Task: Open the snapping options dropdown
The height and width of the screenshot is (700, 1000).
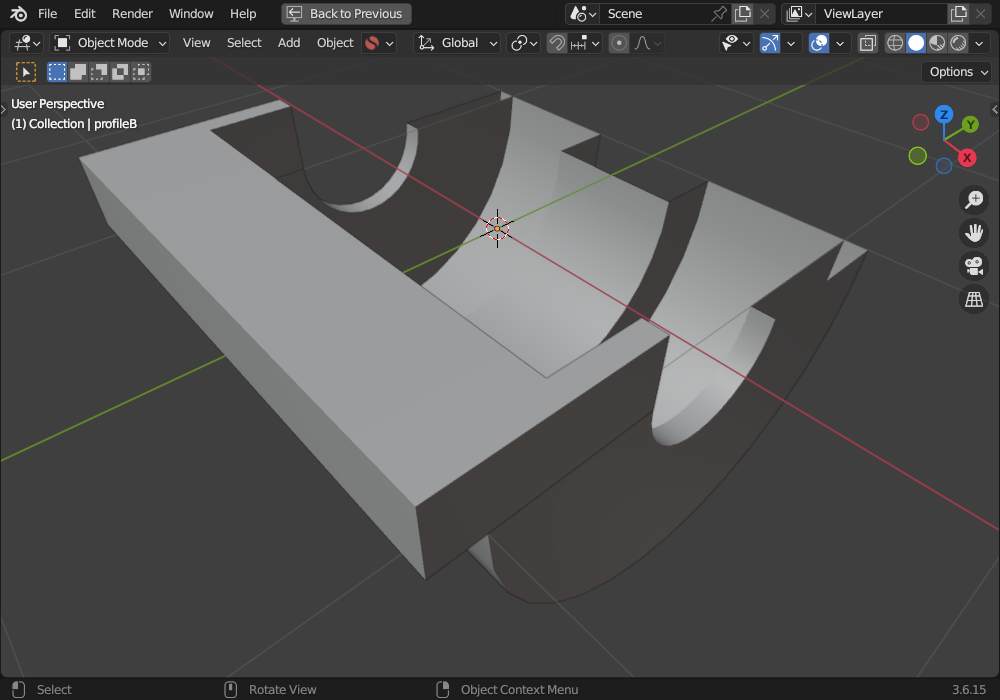Action: tap(585, 43)
